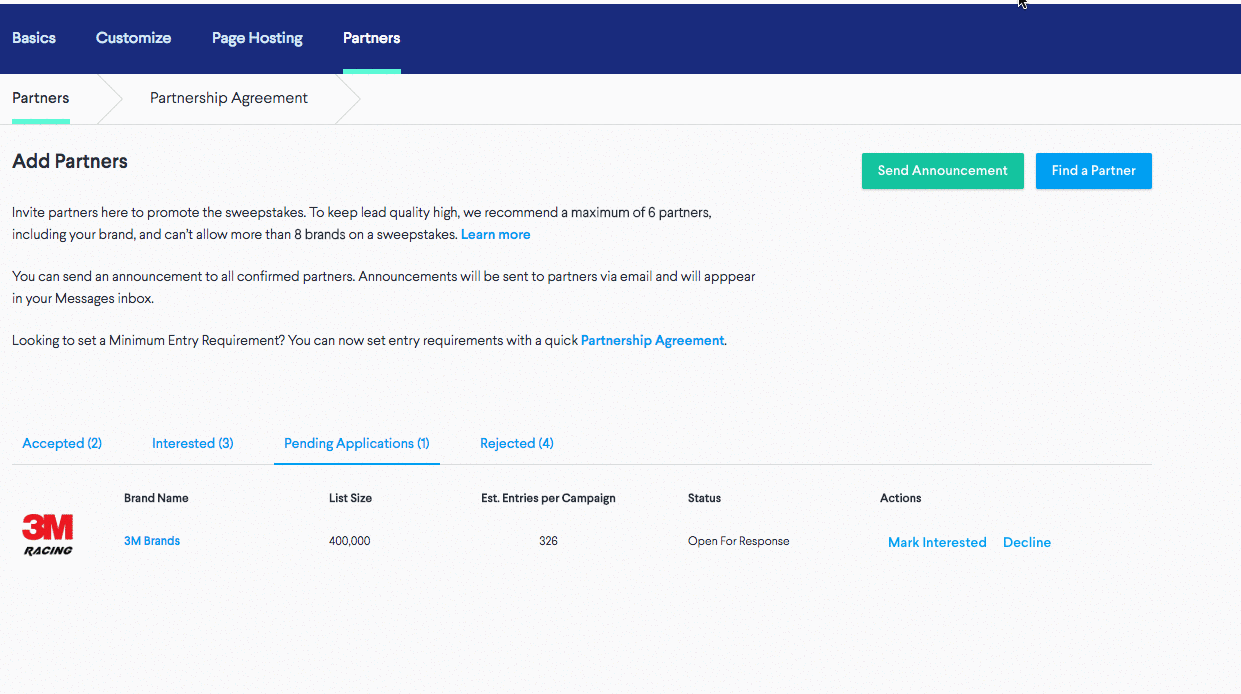The height and width of the screenshot is (694, 1241).
Task: Show the Accepted (2) partners tab
Action: tap(62, 443)
